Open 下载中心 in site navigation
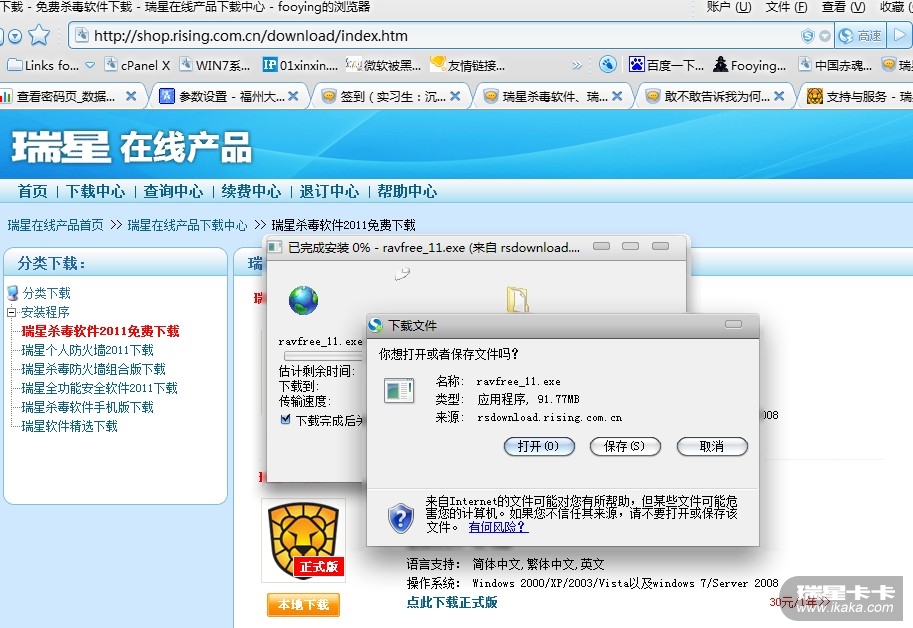 [x=95, y=191]
